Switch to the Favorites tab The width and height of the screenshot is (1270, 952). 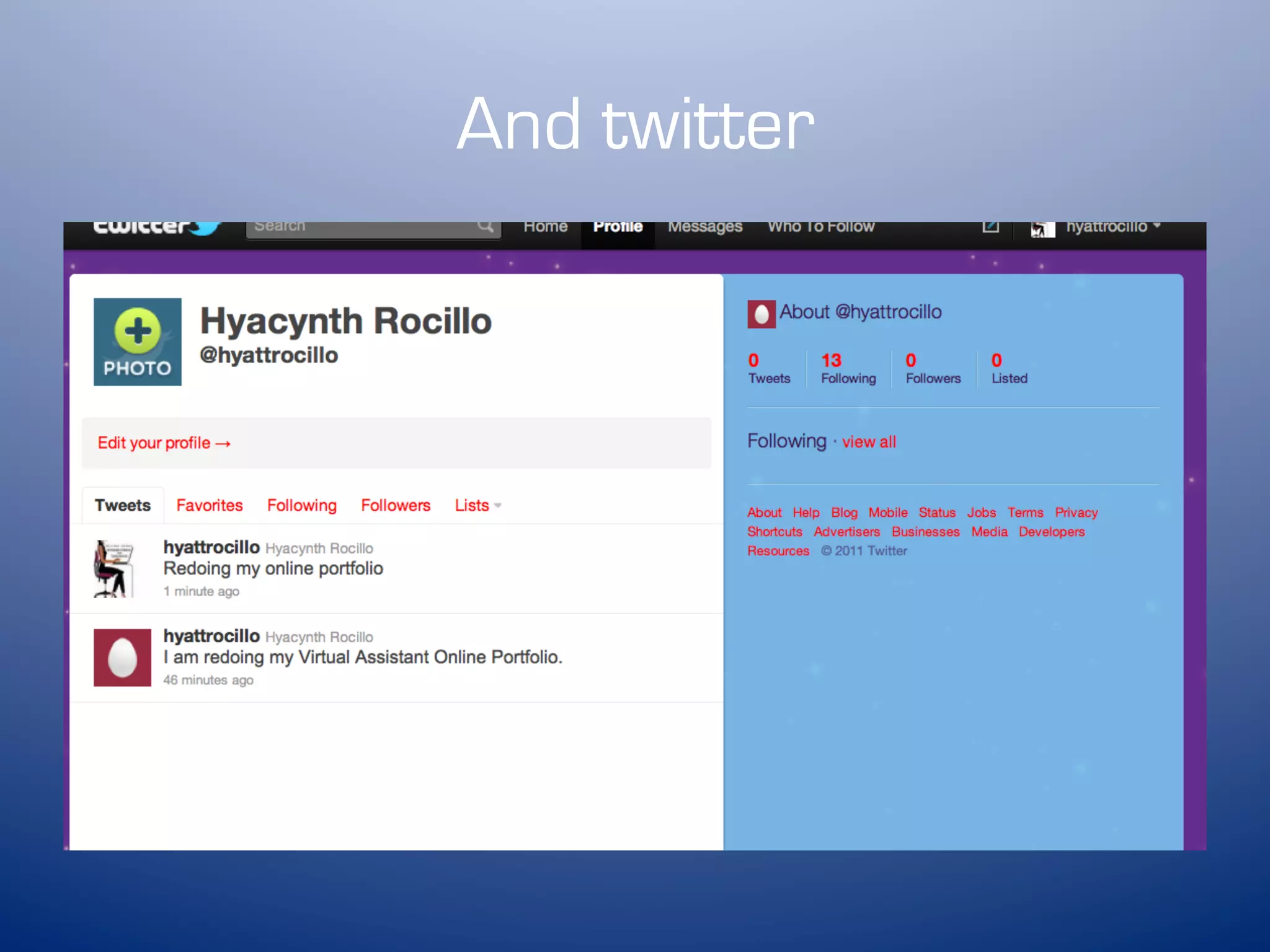tap(210, 506)
